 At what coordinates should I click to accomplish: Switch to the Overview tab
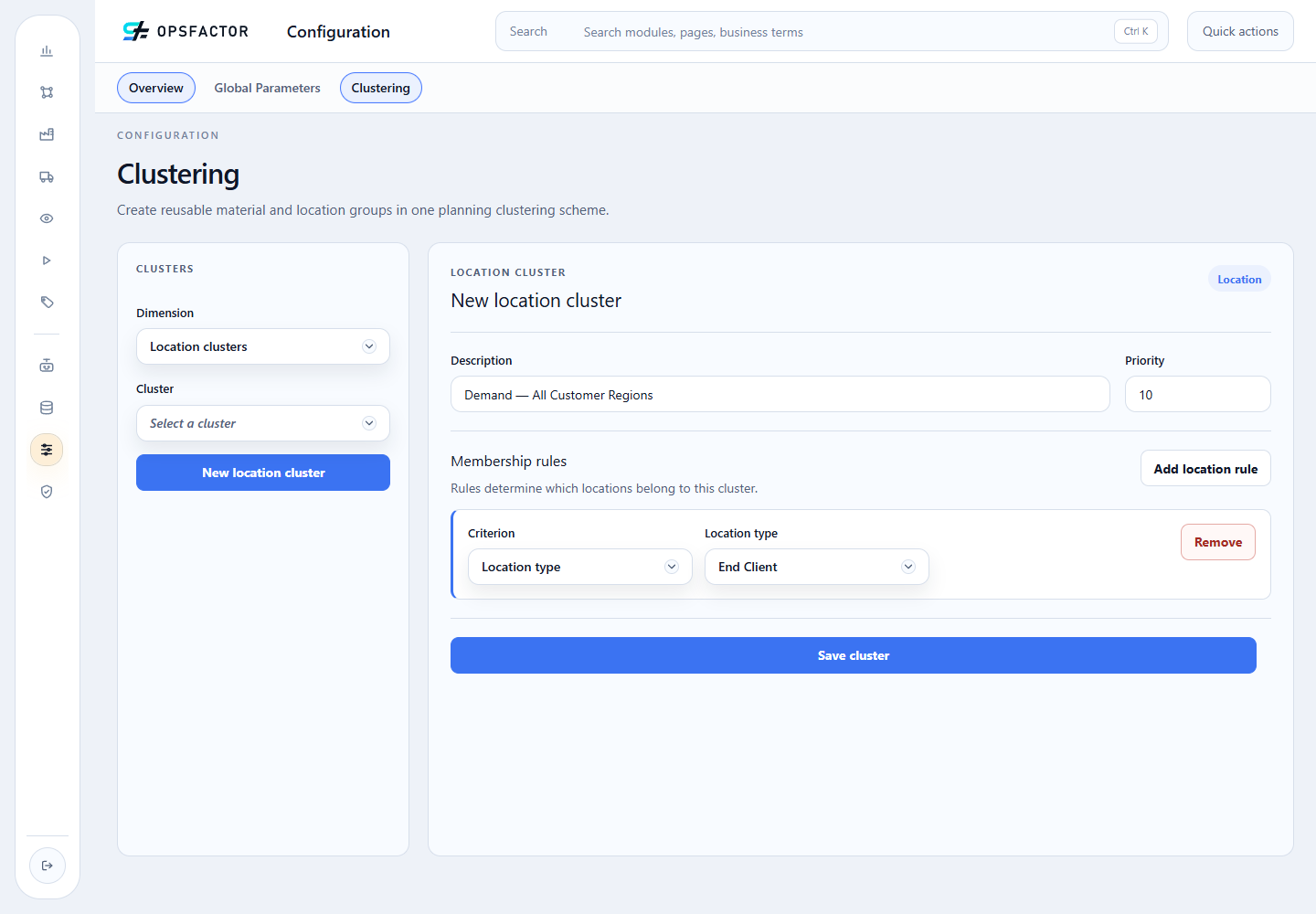156,88
